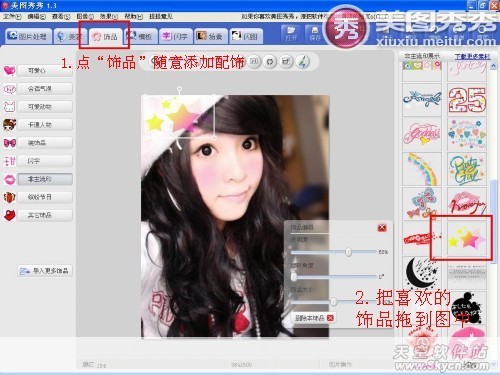Click the white bunny icon in sidebar
500x375 pixels.
click(x=10, y=107)
